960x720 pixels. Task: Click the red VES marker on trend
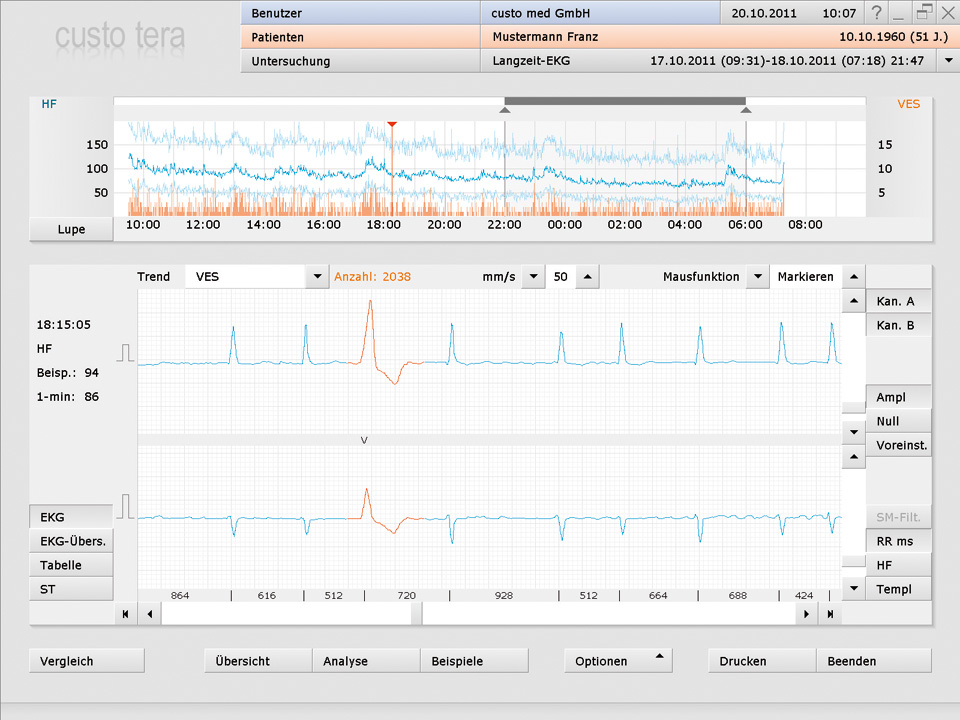point(392,124)
